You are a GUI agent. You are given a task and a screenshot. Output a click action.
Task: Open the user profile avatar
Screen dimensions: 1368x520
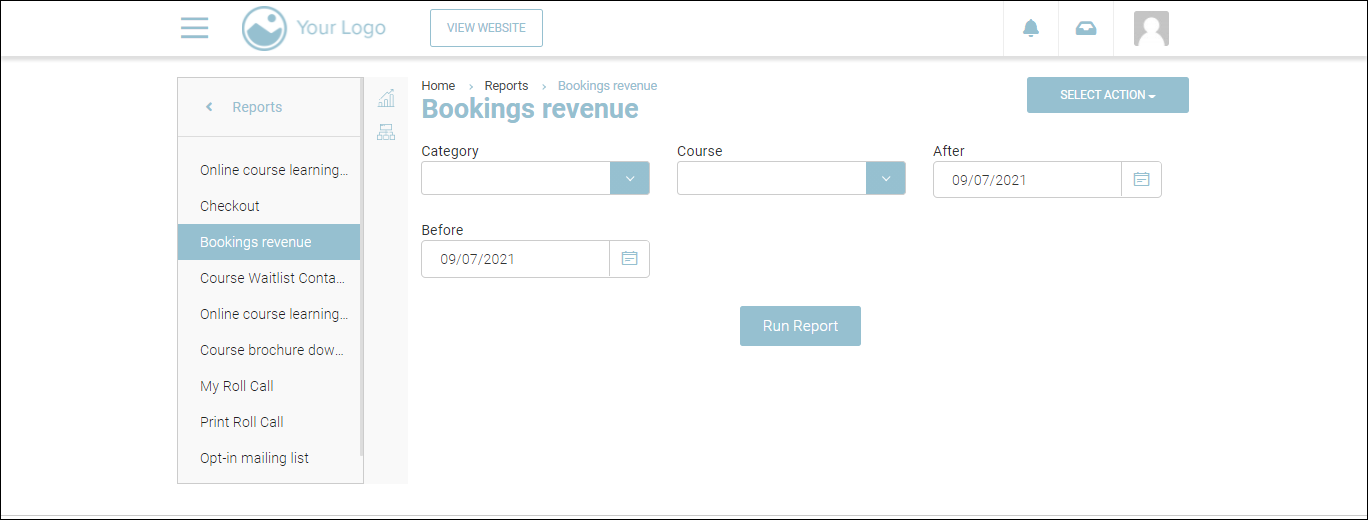coord(1151,28)
